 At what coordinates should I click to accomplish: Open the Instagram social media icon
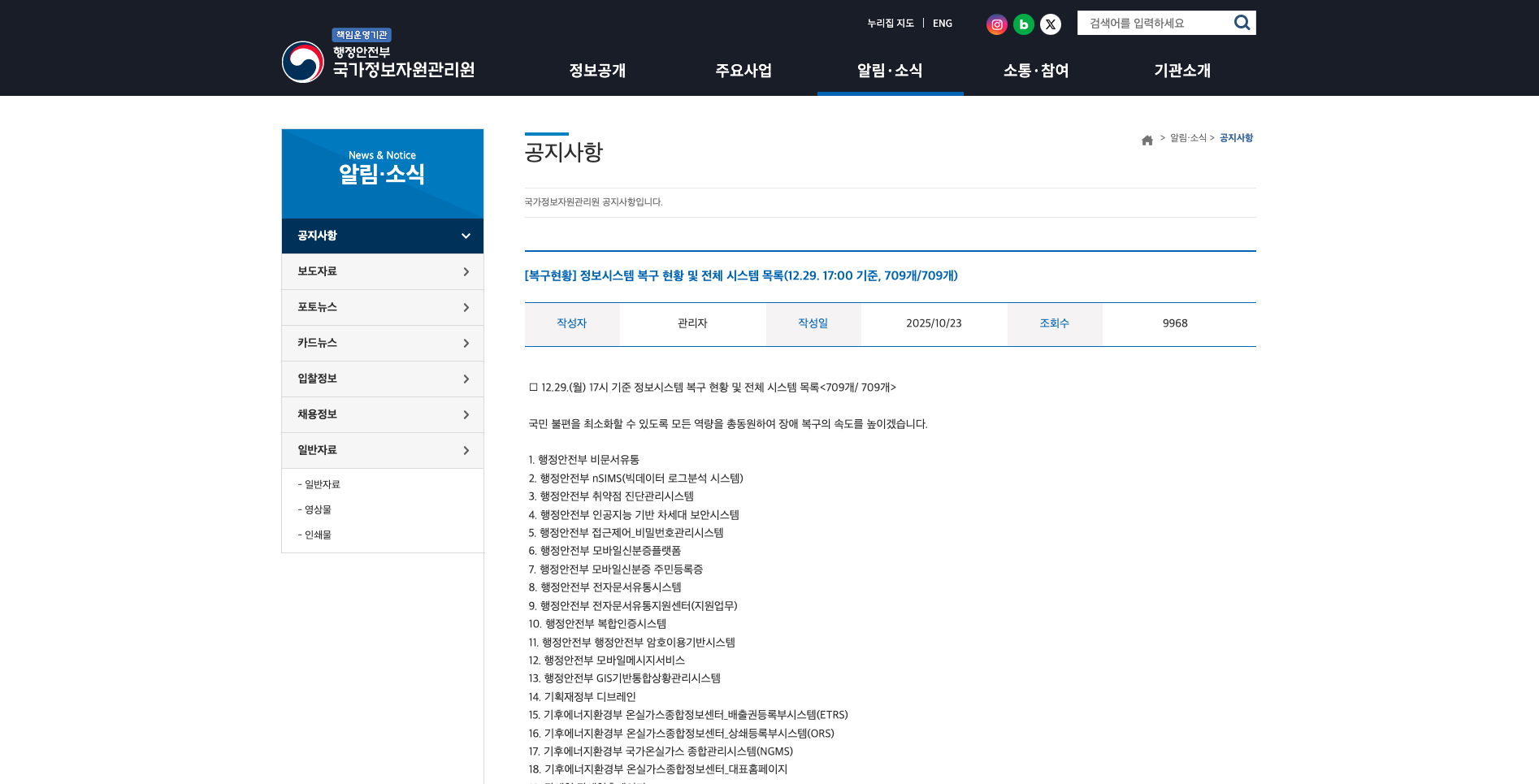click(x=997, y=24)
